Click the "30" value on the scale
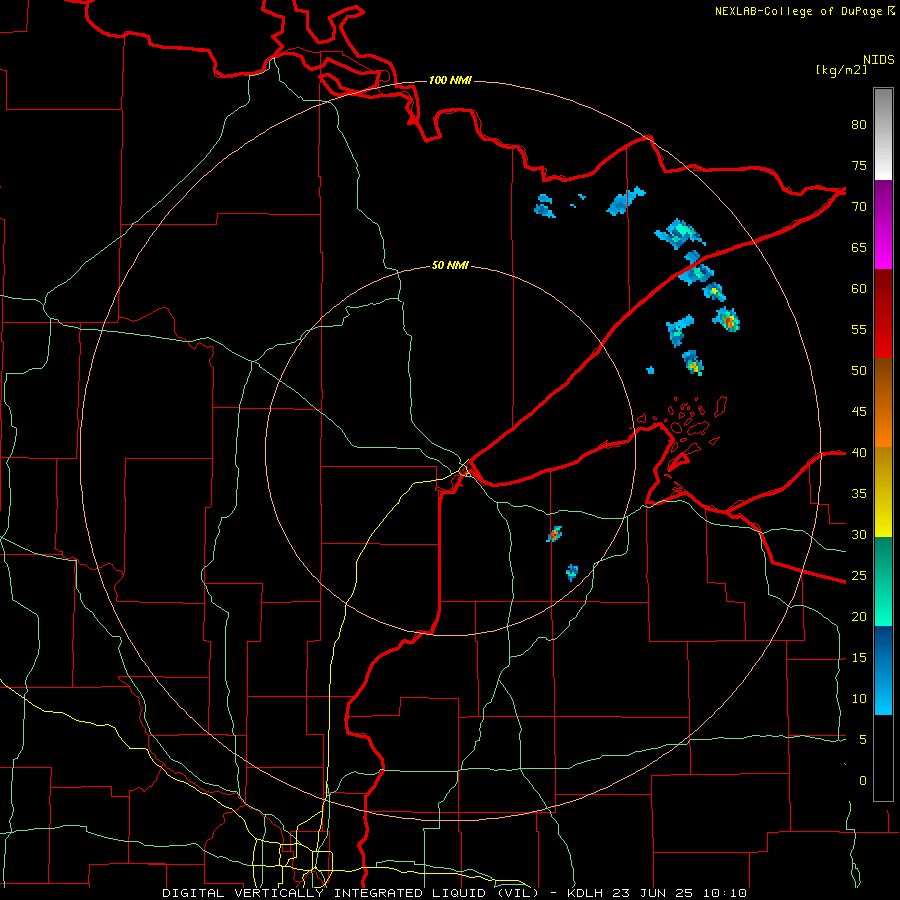This screenshot has height=900, width=900. [x=859, y=534]
